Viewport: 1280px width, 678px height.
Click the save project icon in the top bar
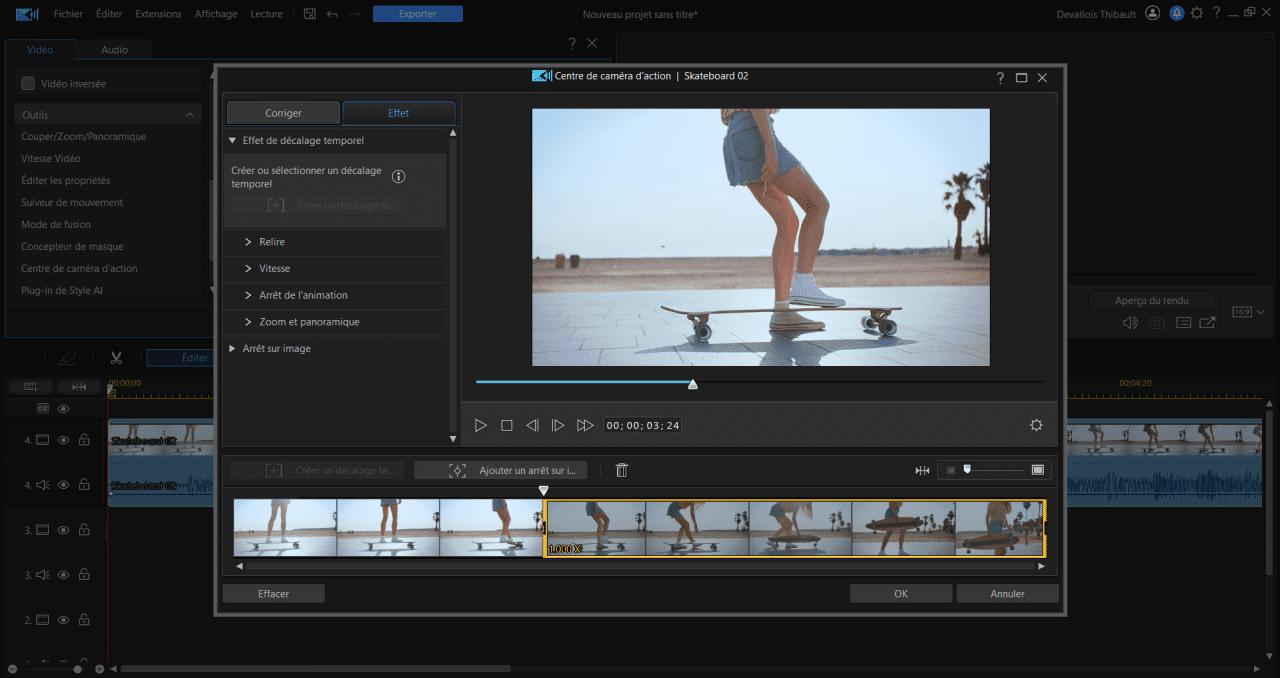pos(309,13)
